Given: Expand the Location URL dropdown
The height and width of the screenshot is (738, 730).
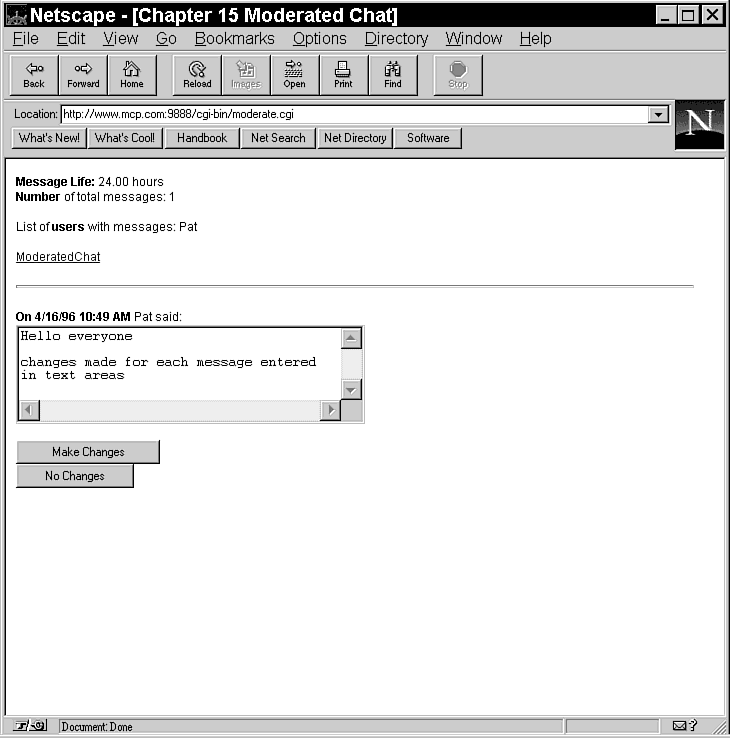Looking at the screenshot, I should 658,115.
